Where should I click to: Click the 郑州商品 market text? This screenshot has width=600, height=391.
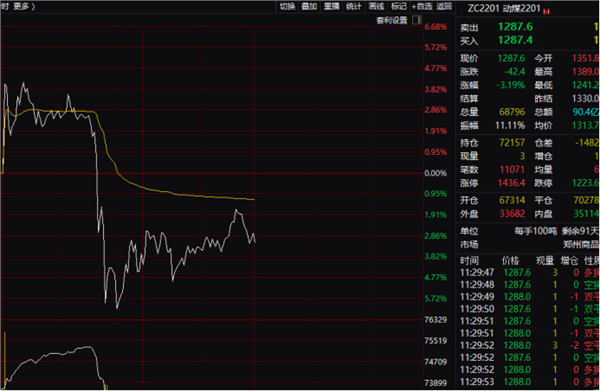tap(581, 244)
